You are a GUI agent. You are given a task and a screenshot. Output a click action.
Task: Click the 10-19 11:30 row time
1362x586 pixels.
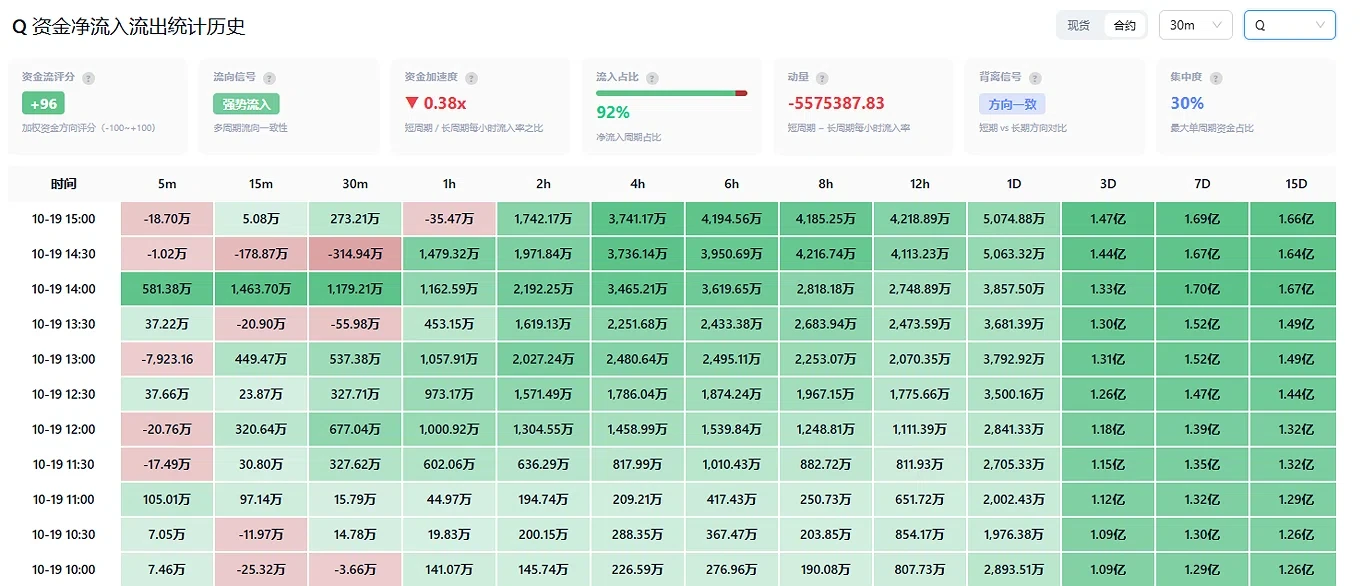click(x=64, y=464)
